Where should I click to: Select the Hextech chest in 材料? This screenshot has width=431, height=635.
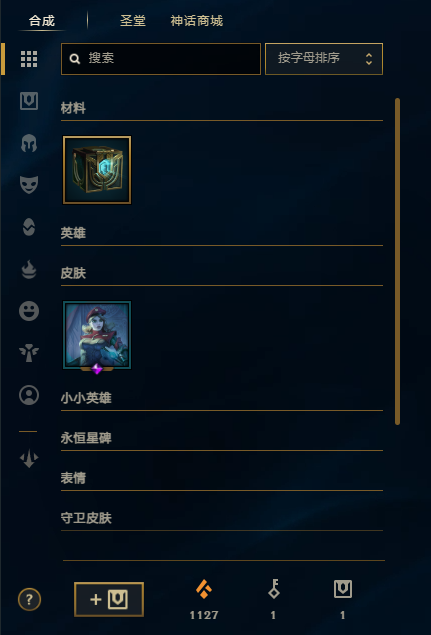(97, 170)
